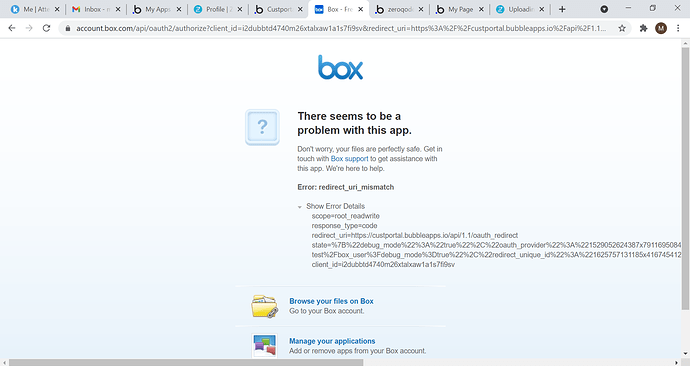This screenshot has width=690, height=366.
Task: Close the Custport tab
Action: click(300, 9)
